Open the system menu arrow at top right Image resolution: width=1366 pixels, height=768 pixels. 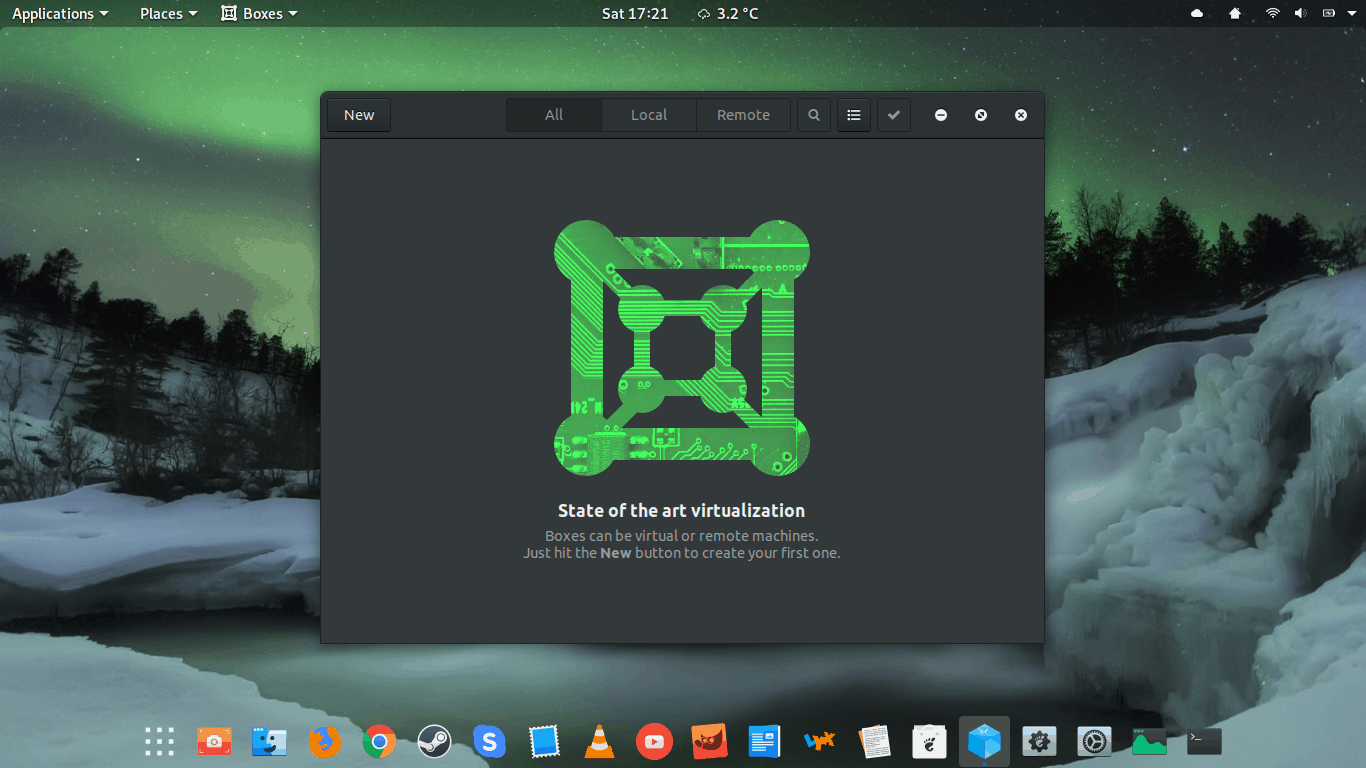1352,14
